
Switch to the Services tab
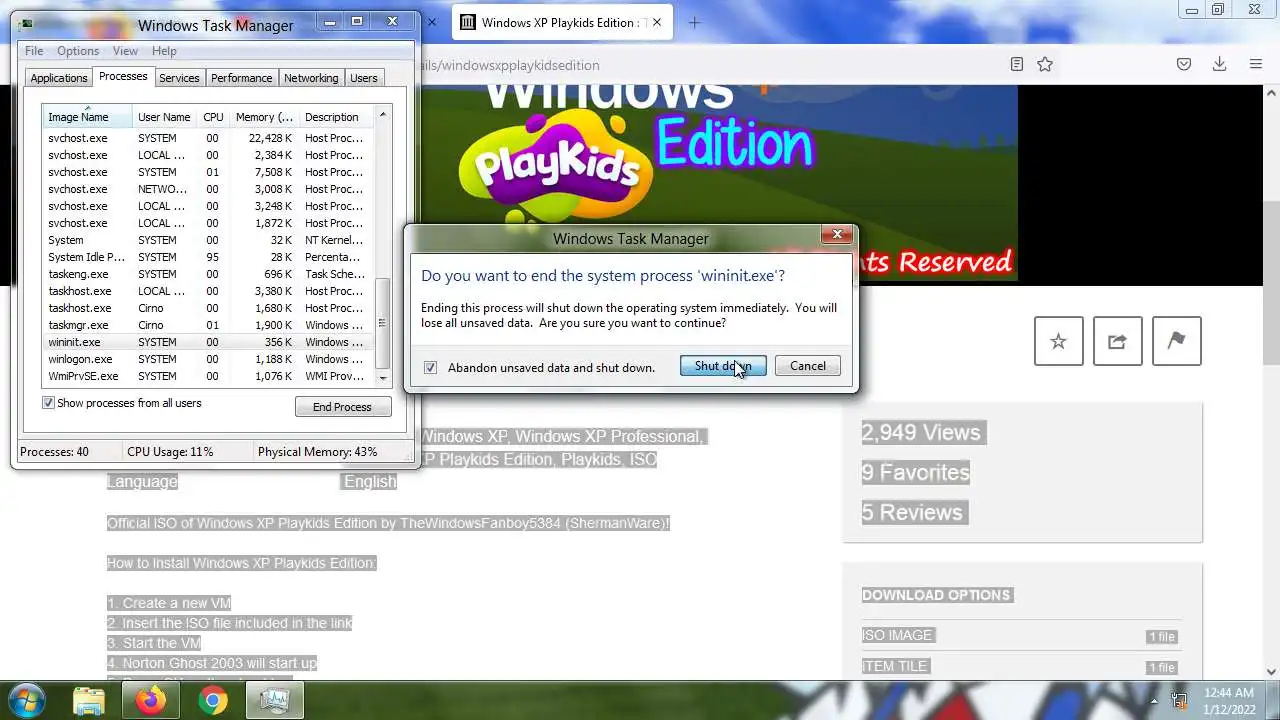click(x=179, y=78)
